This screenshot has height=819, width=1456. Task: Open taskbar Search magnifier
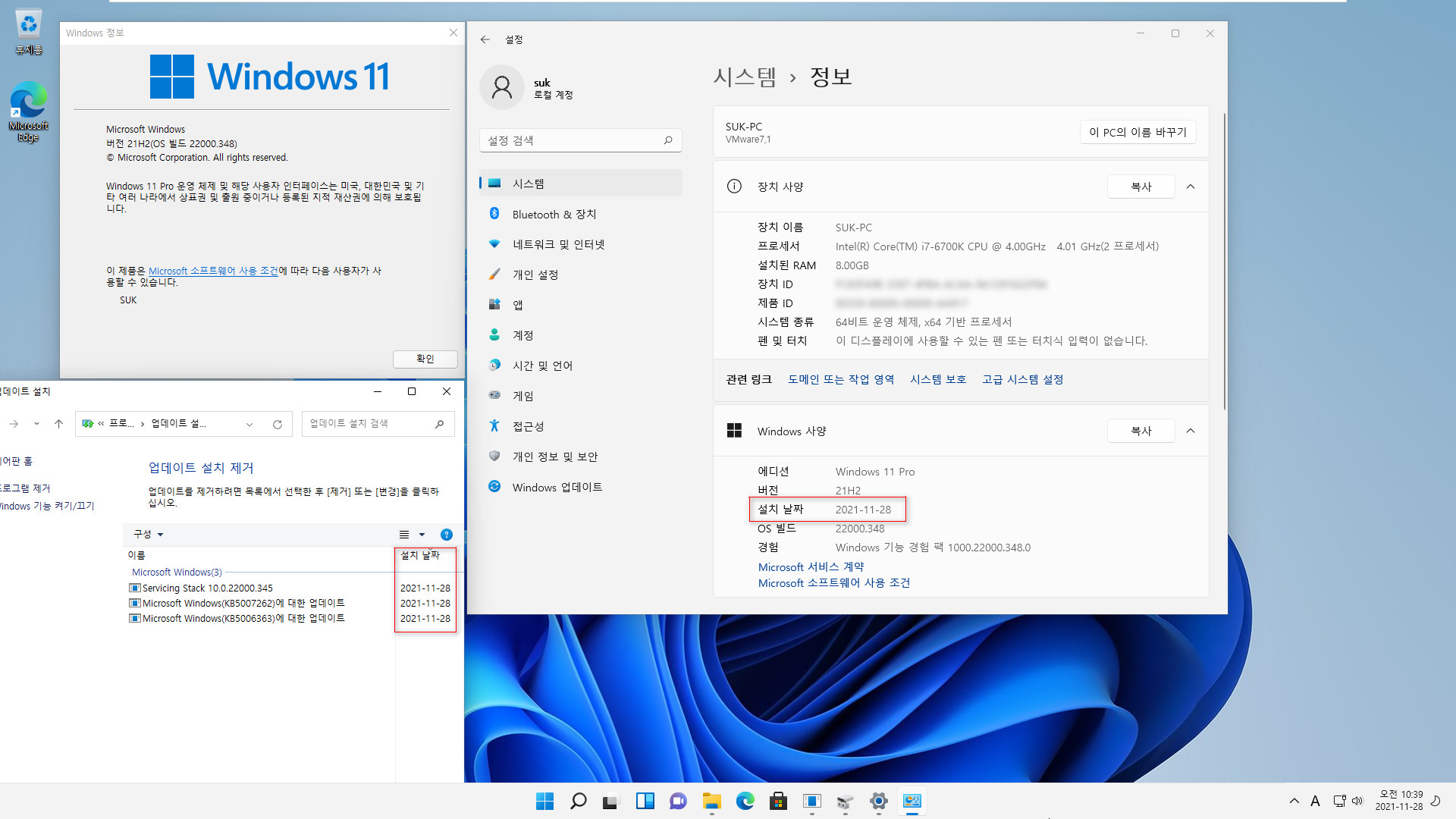click(578, 801)
